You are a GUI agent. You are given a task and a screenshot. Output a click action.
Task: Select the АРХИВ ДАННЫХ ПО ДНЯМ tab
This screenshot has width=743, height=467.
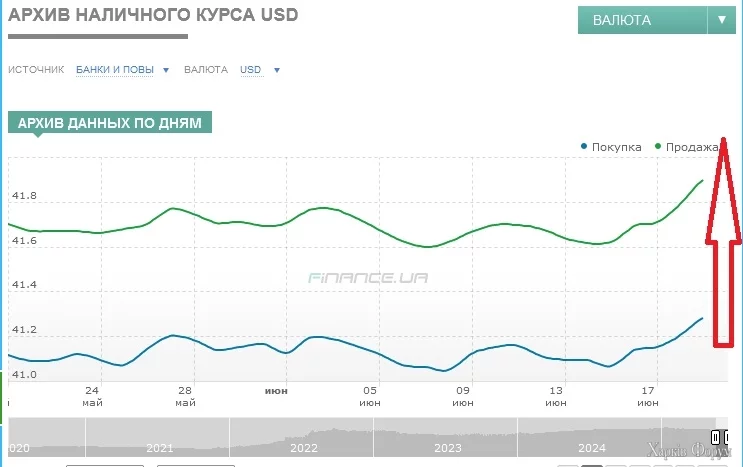point(109,123)
